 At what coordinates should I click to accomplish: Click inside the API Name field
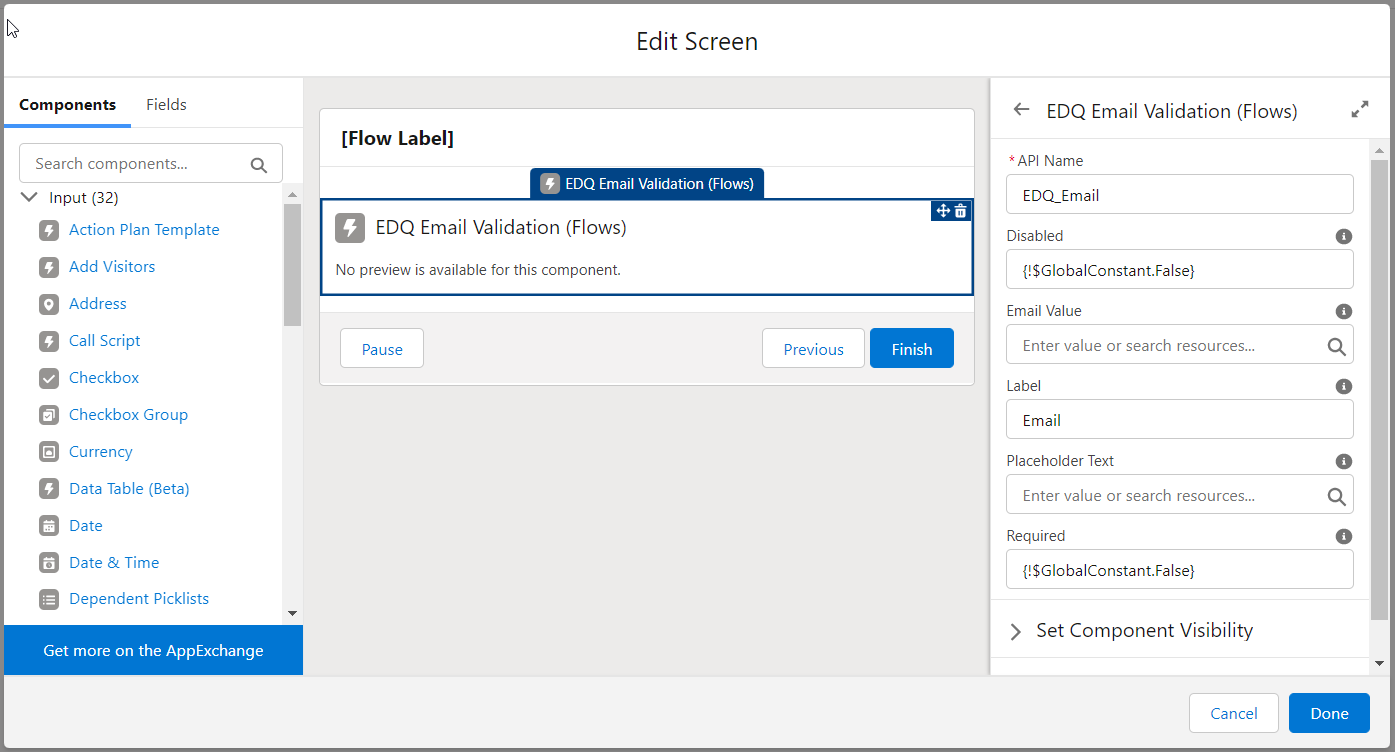(x=1179, y=194)
